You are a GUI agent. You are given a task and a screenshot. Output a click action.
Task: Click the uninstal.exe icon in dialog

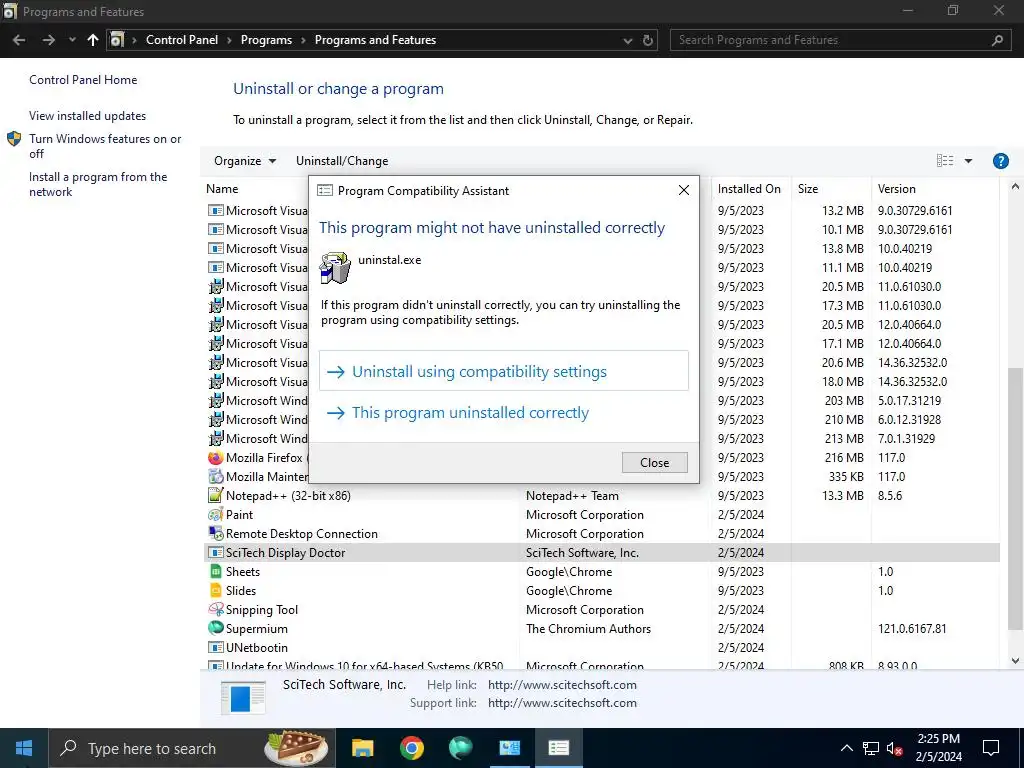coord(335,267)
